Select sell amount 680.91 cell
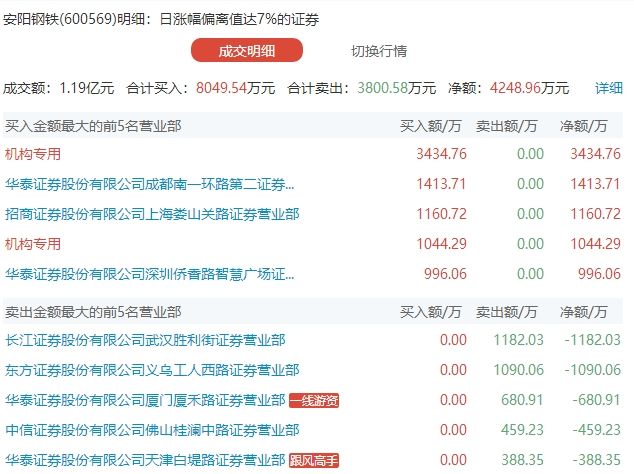Image resolution: width=634 pixels, height=474 pixels. pyautogui.click(x=522, y=400)
